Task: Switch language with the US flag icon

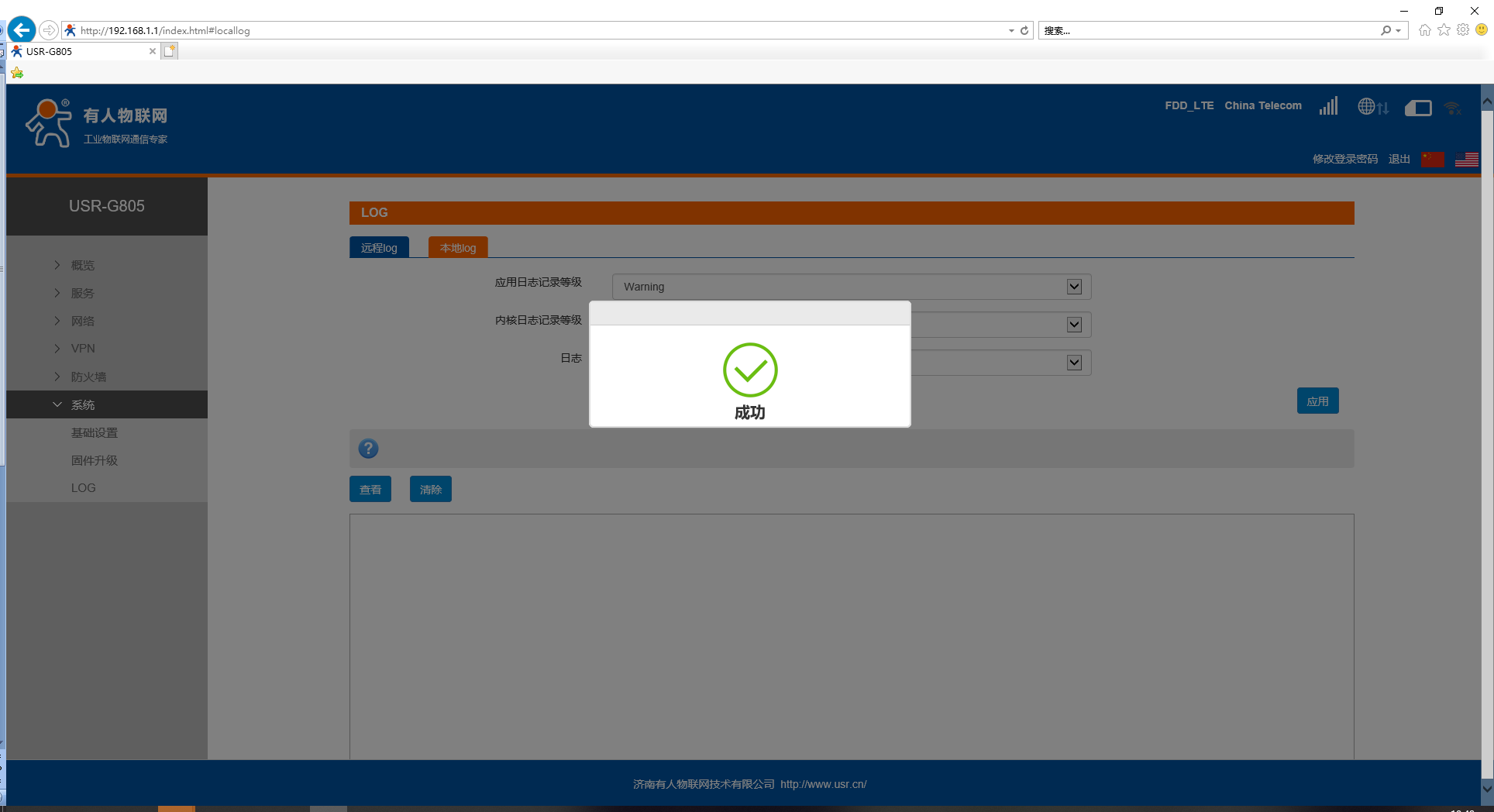Action: 1466,160
